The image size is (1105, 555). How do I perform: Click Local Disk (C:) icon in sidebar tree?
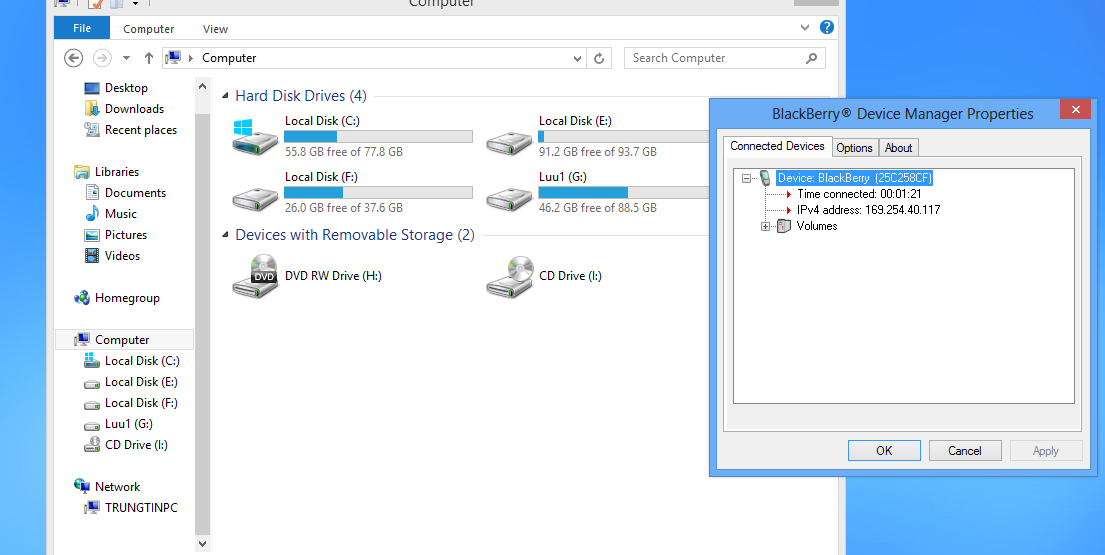pyautogui.click(x=92, y=361)
